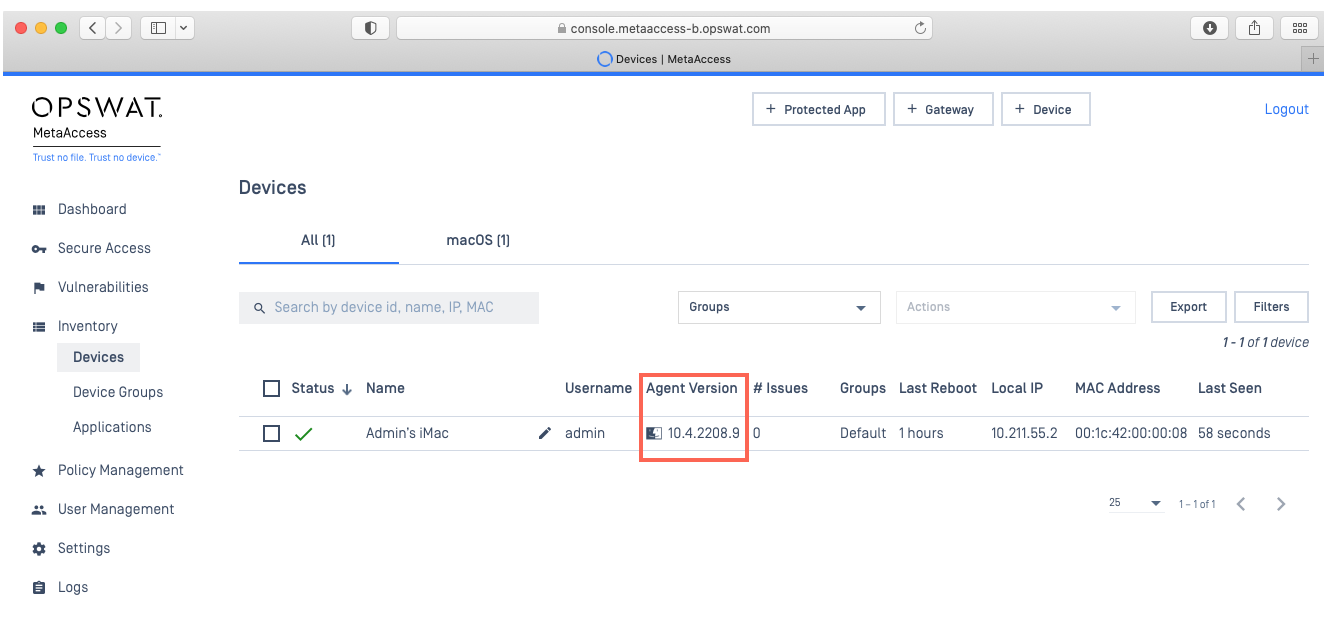1332x628 pixels.
Task: Open Device Groups in the sidebar
Action: [118, 392]
